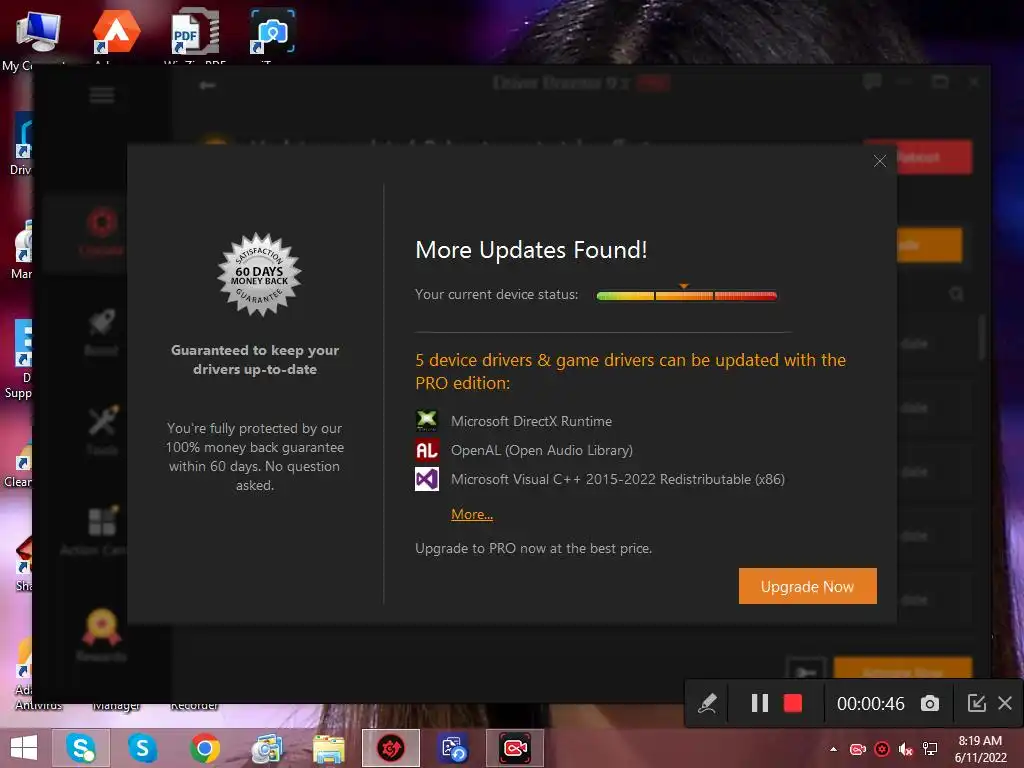Click the device status color bar
Screen dimensions: 1024x768
pos(686,295)
